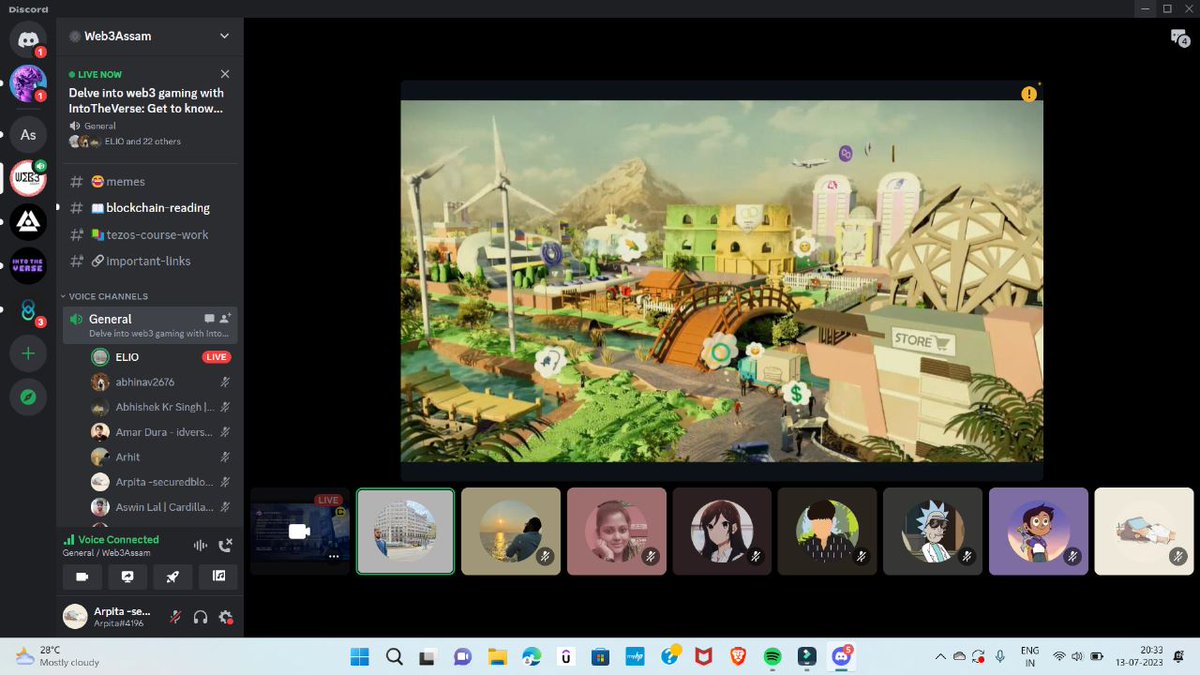Select Arhit in the voice list
Viewport: 1200px width, 675px height.
pyautogui.click(x=160, y=457)
